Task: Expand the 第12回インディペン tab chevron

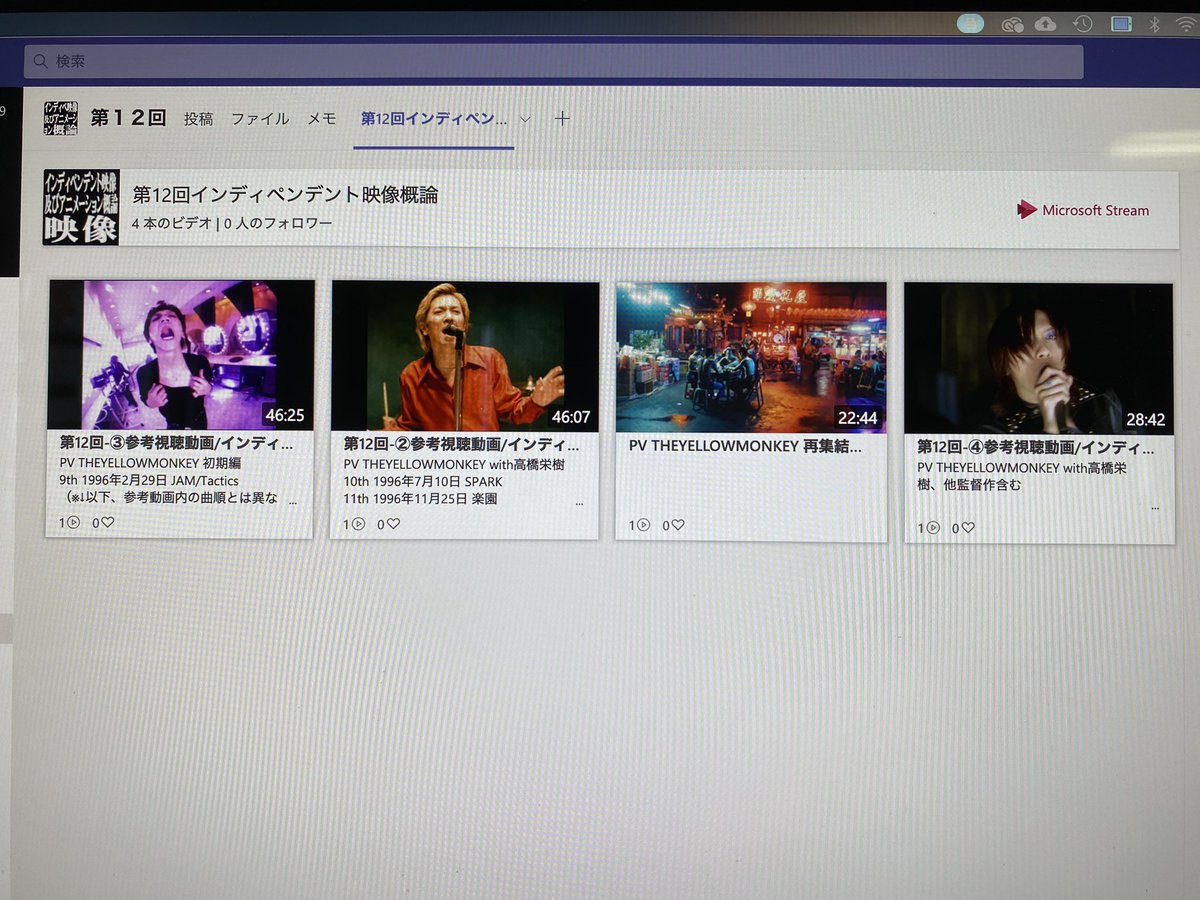Action: [x=525, y=118]
